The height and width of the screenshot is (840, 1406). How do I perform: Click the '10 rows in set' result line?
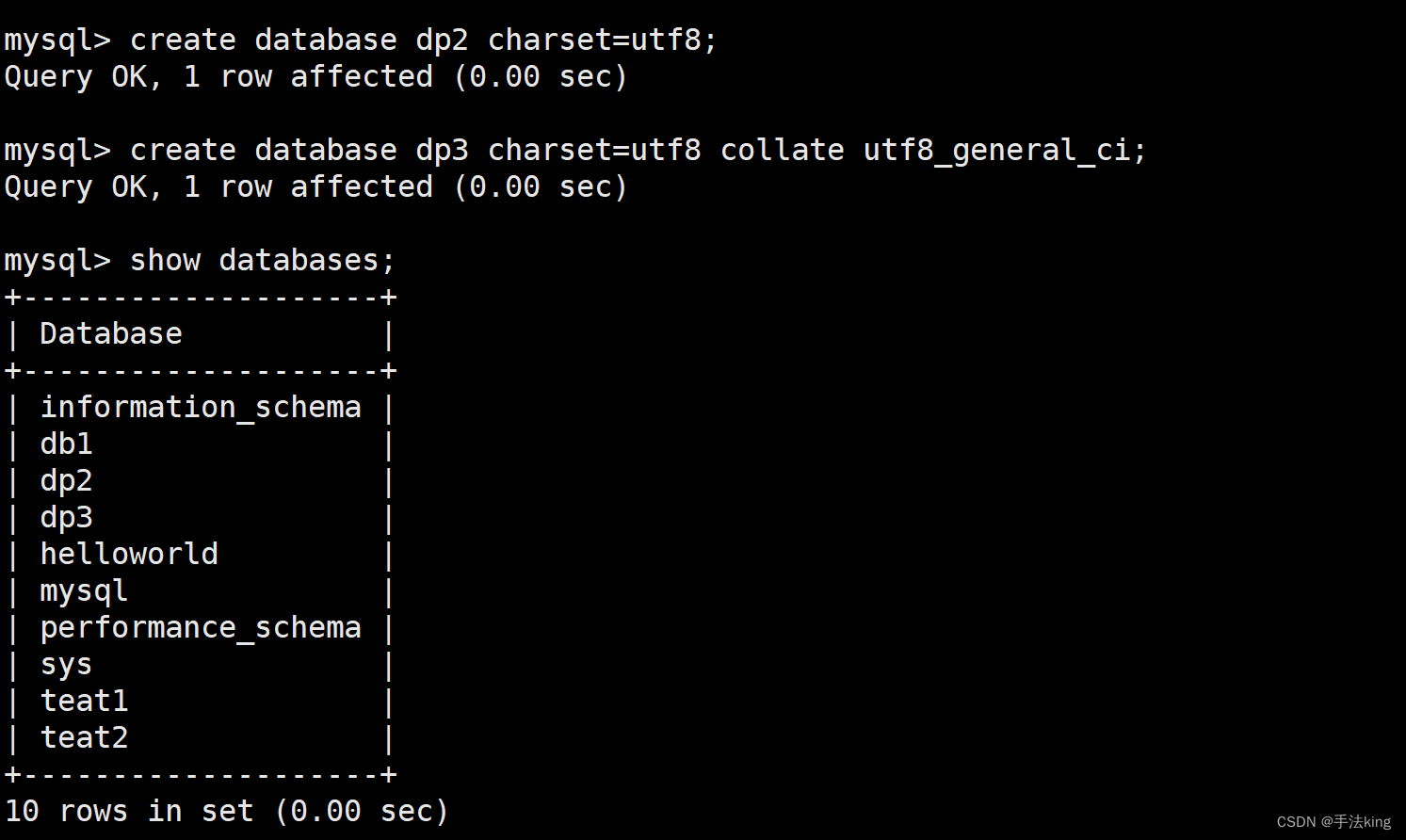click(x=226, y=811)
